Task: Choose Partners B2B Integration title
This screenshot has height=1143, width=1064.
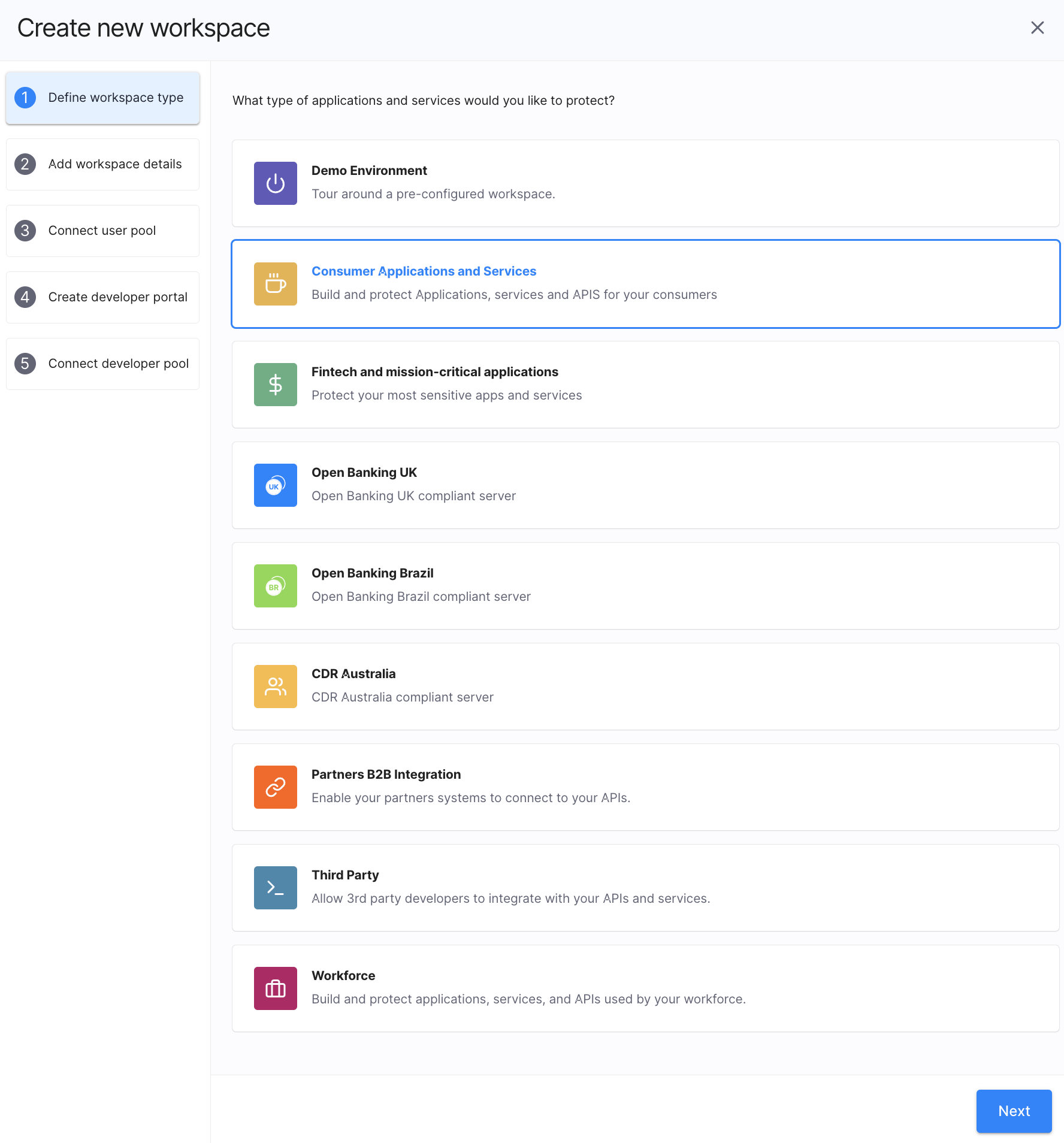Action: [386, 775]
